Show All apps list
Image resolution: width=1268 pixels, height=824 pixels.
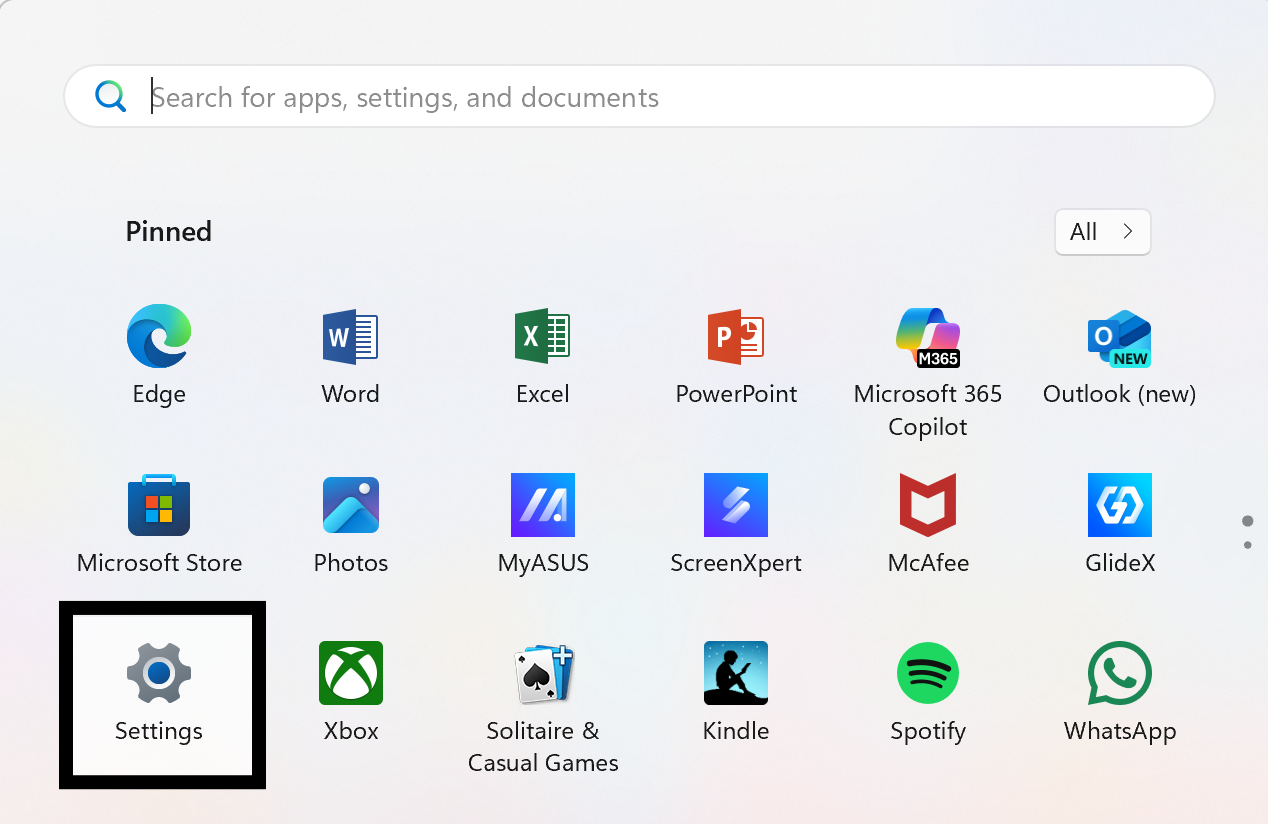pos(1103,232)
